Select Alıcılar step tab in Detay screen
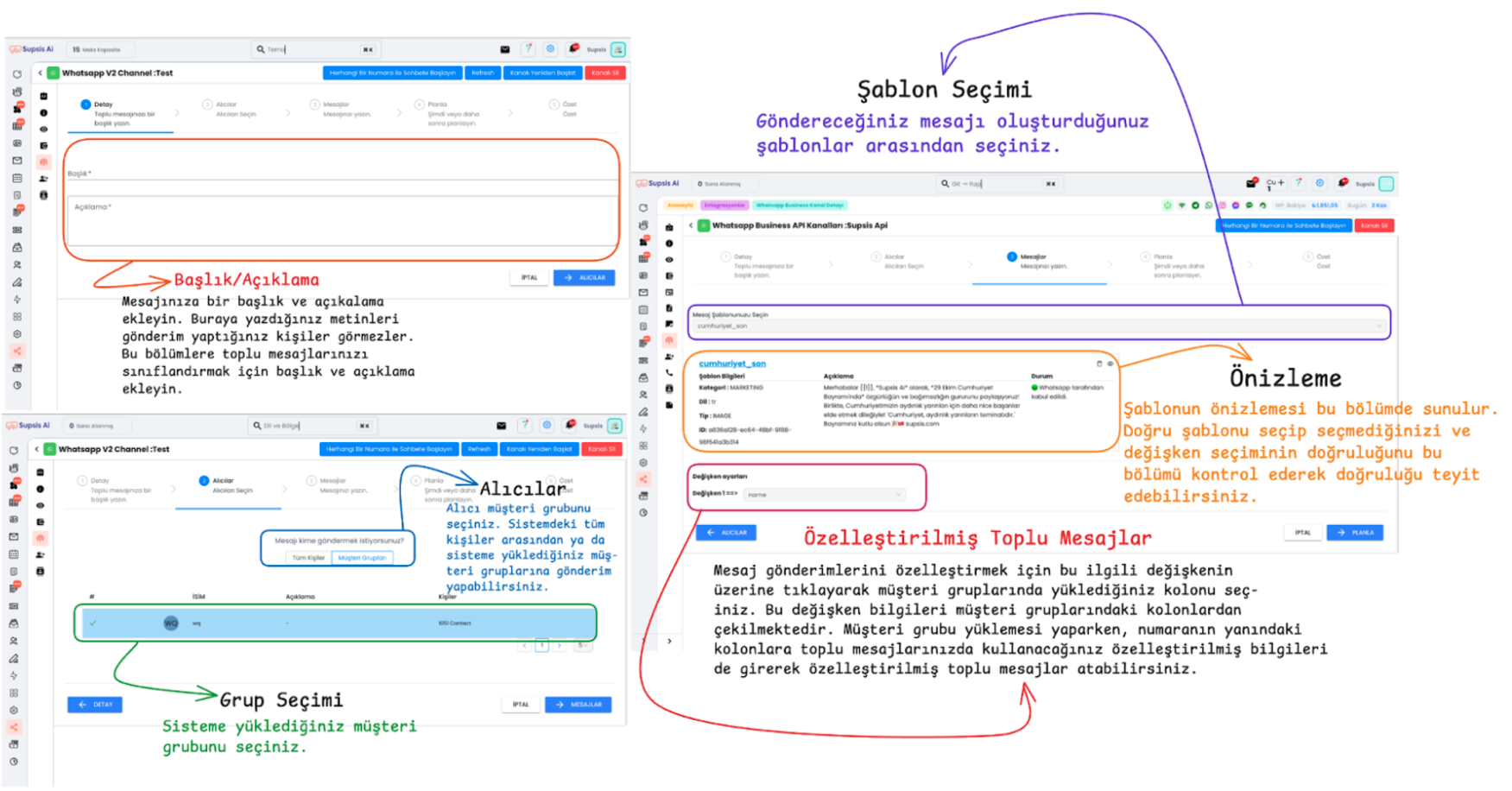 click(x=230, y=109)
